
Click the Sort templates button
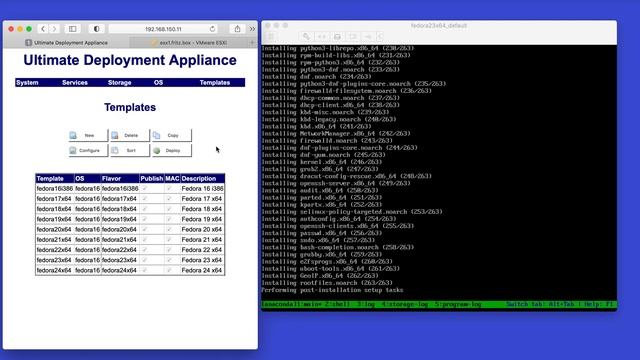point(130,150)
